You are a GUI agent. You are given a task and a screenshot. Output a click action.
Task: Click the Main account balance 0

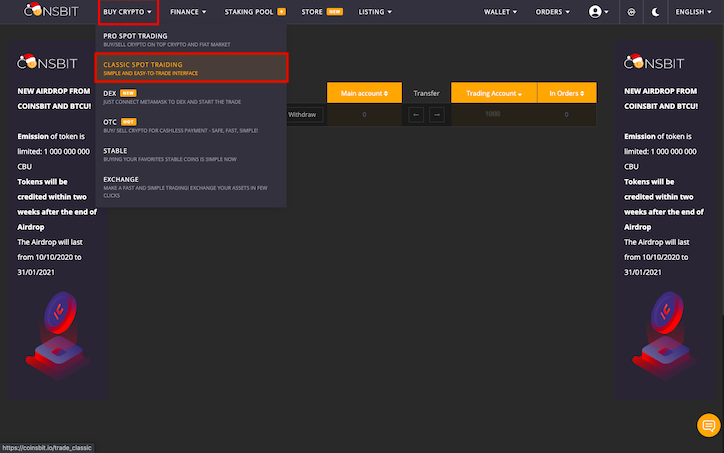coord(364,115)
